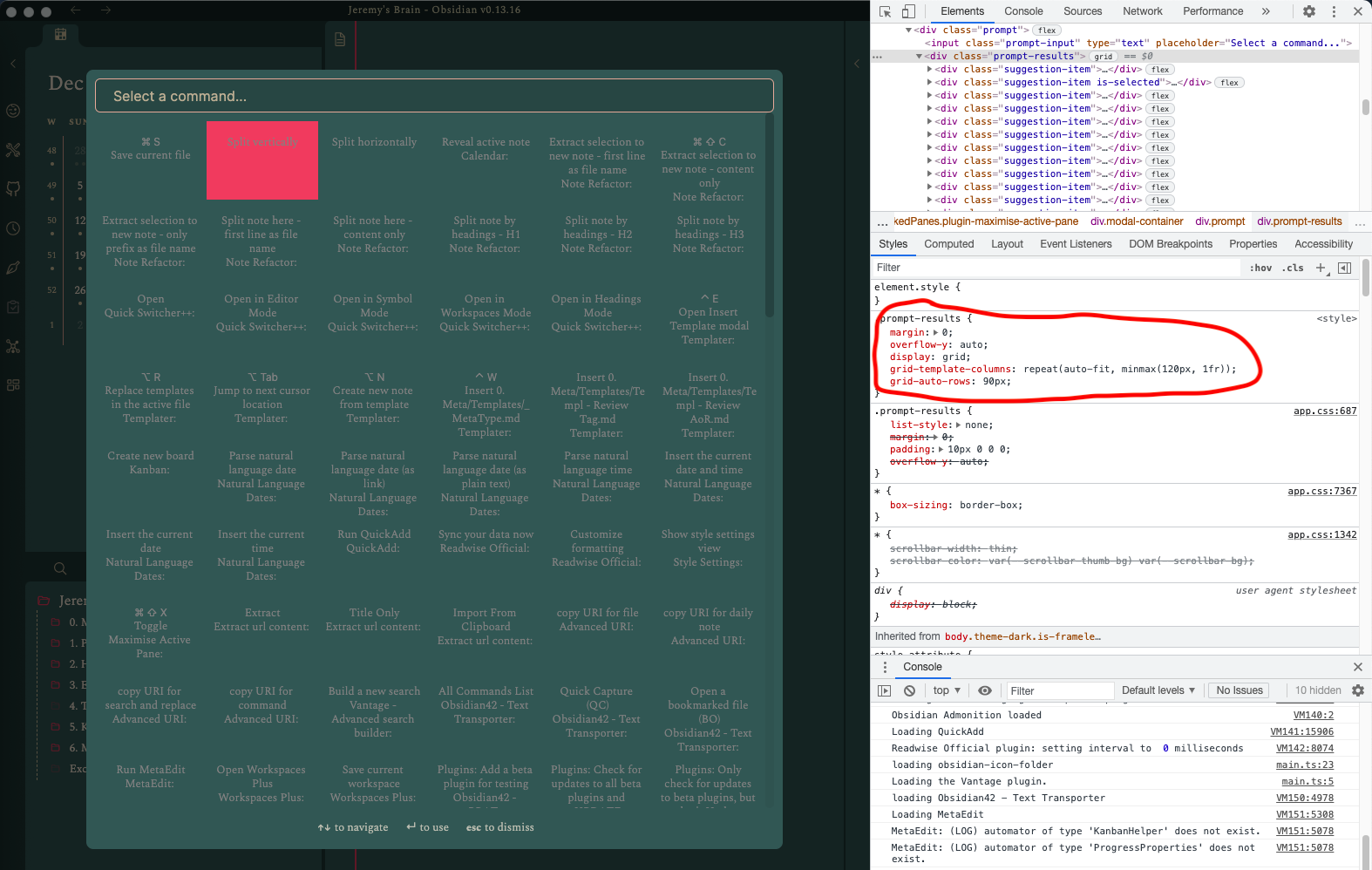Image resolution: width=1372 pixels, height=870 pixels.
Task: Create live expression eye icon
Action: point(985,690)
